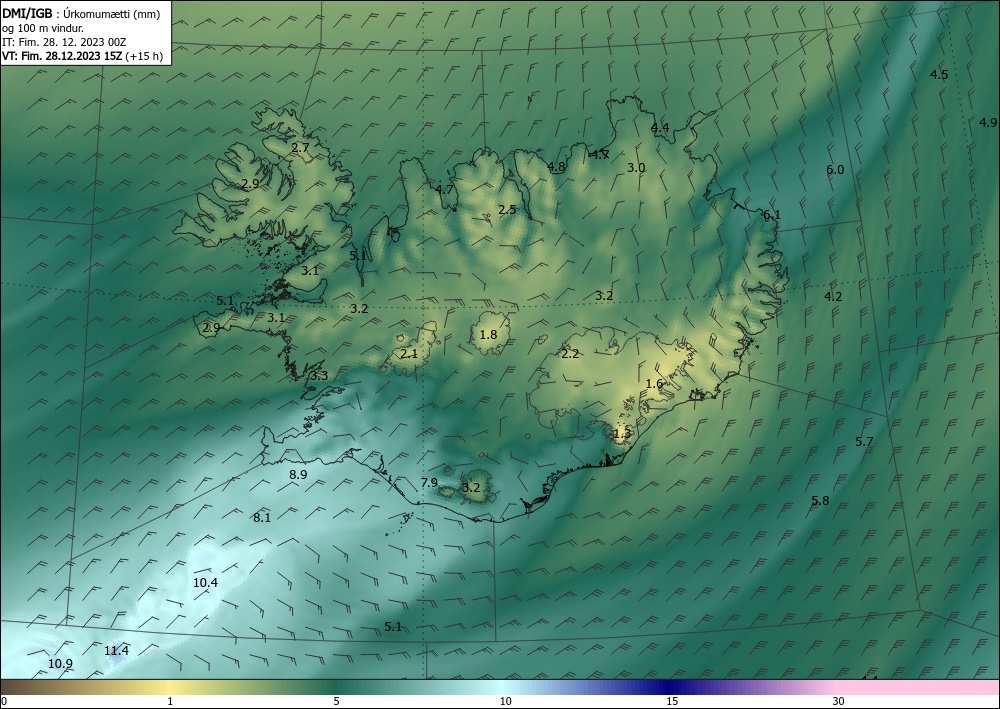Click the "og 100 m vindur." legend line
Image resolution: width=1000 pixels, height=709 pixels.
[43, 27]
